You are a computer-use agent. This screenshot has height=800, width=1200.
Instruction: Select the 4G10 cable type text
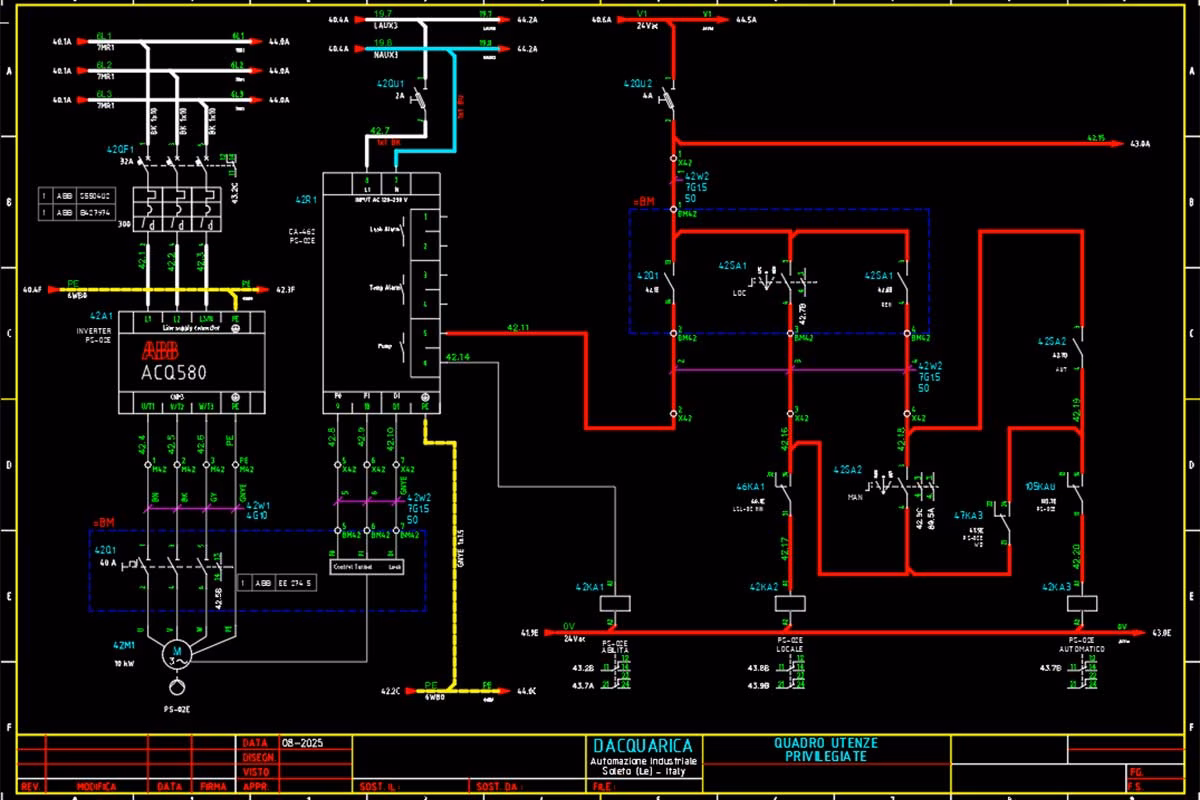point(256,515)
